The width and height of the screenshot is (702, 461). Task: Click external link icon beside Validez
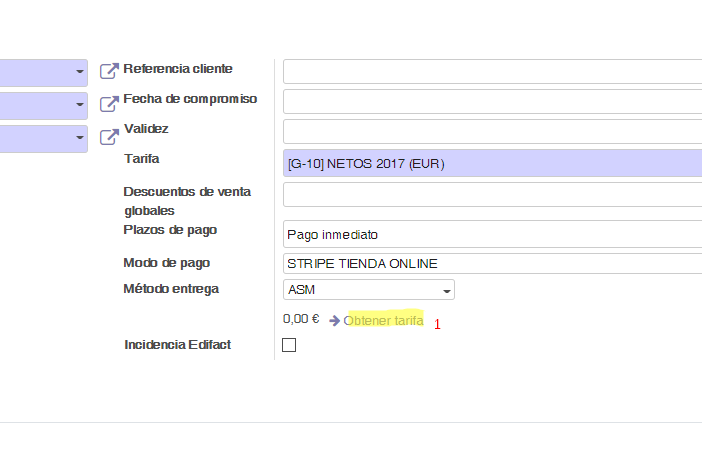109,136
